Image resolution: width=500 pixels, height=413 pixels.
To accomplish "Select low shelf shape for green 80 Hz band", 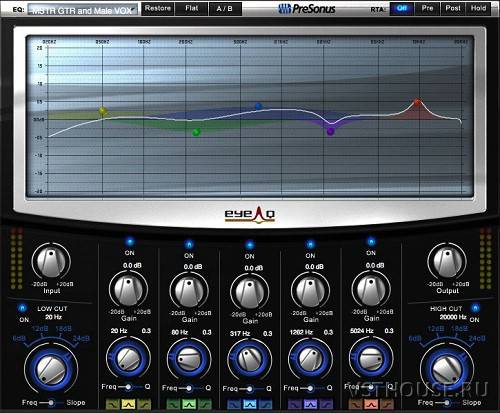I will coord(173,405).
